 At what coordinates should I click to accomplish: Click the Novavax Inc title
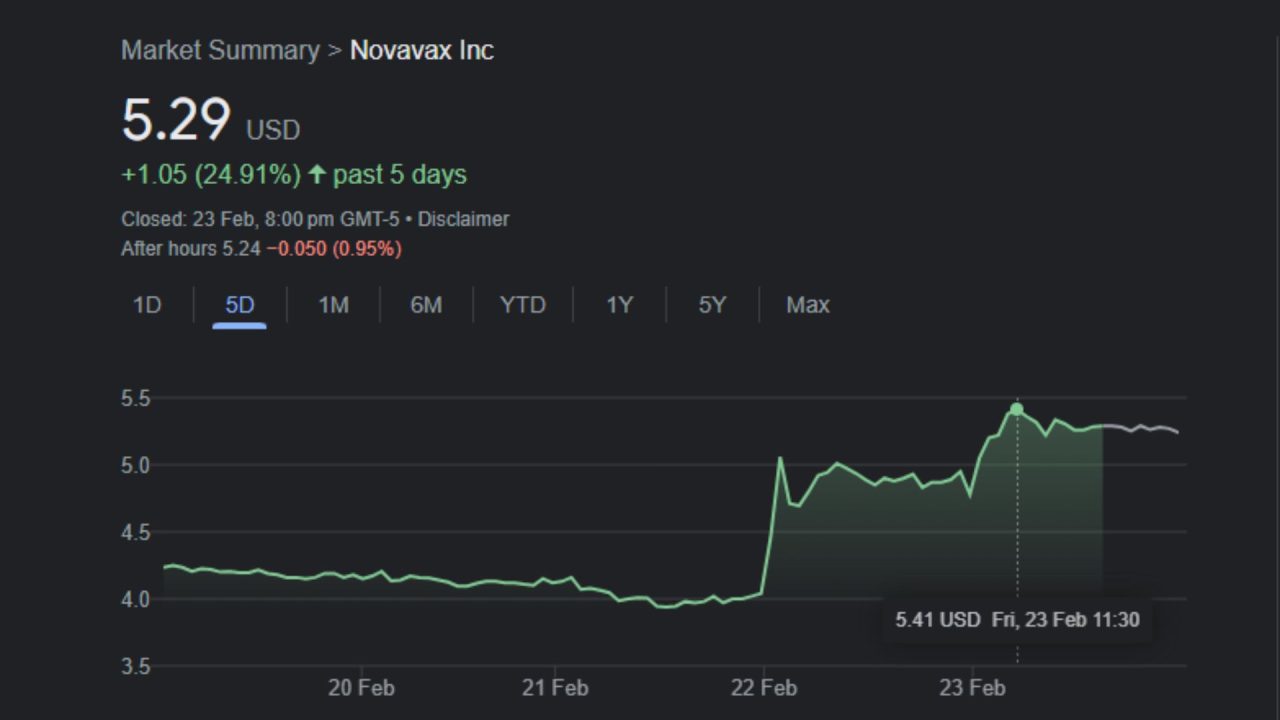click(x=422, y=50)
